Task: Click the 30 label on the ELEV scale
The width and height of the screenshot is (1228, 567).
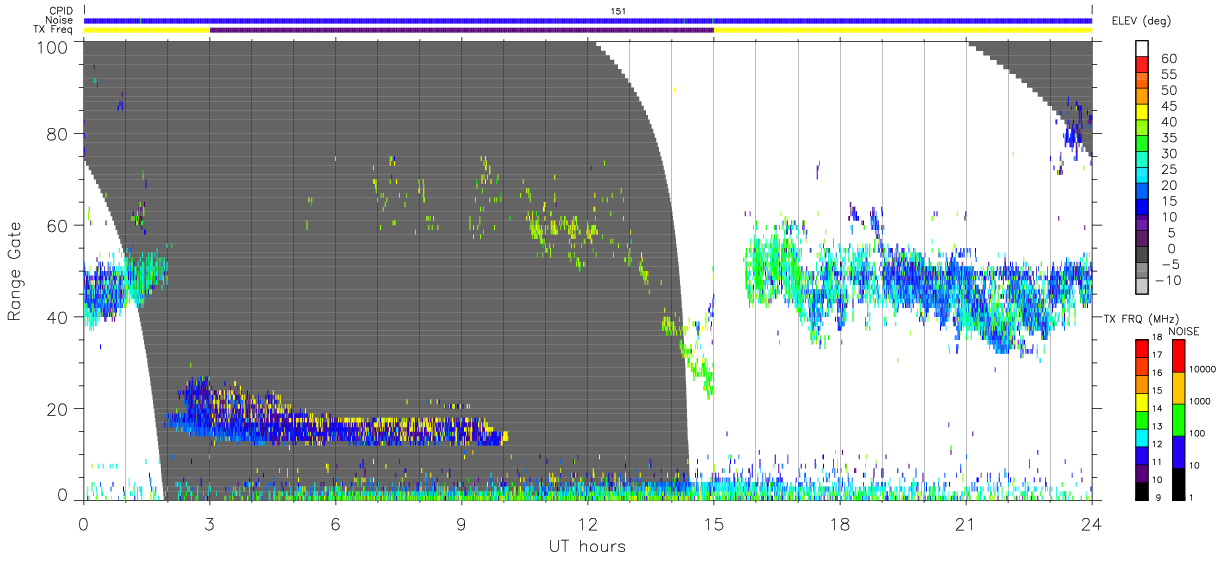Action: tap(1169, 154)
